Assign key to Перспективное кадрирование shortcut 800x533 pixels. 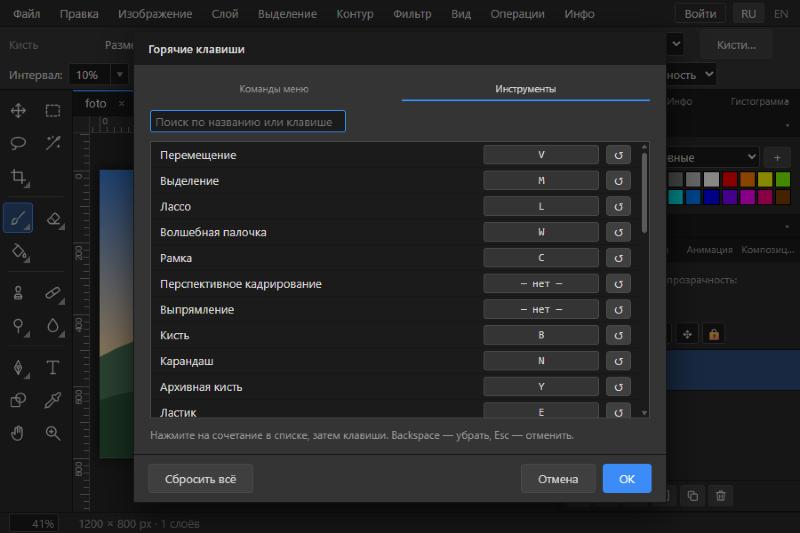click(x=541, y=284)
